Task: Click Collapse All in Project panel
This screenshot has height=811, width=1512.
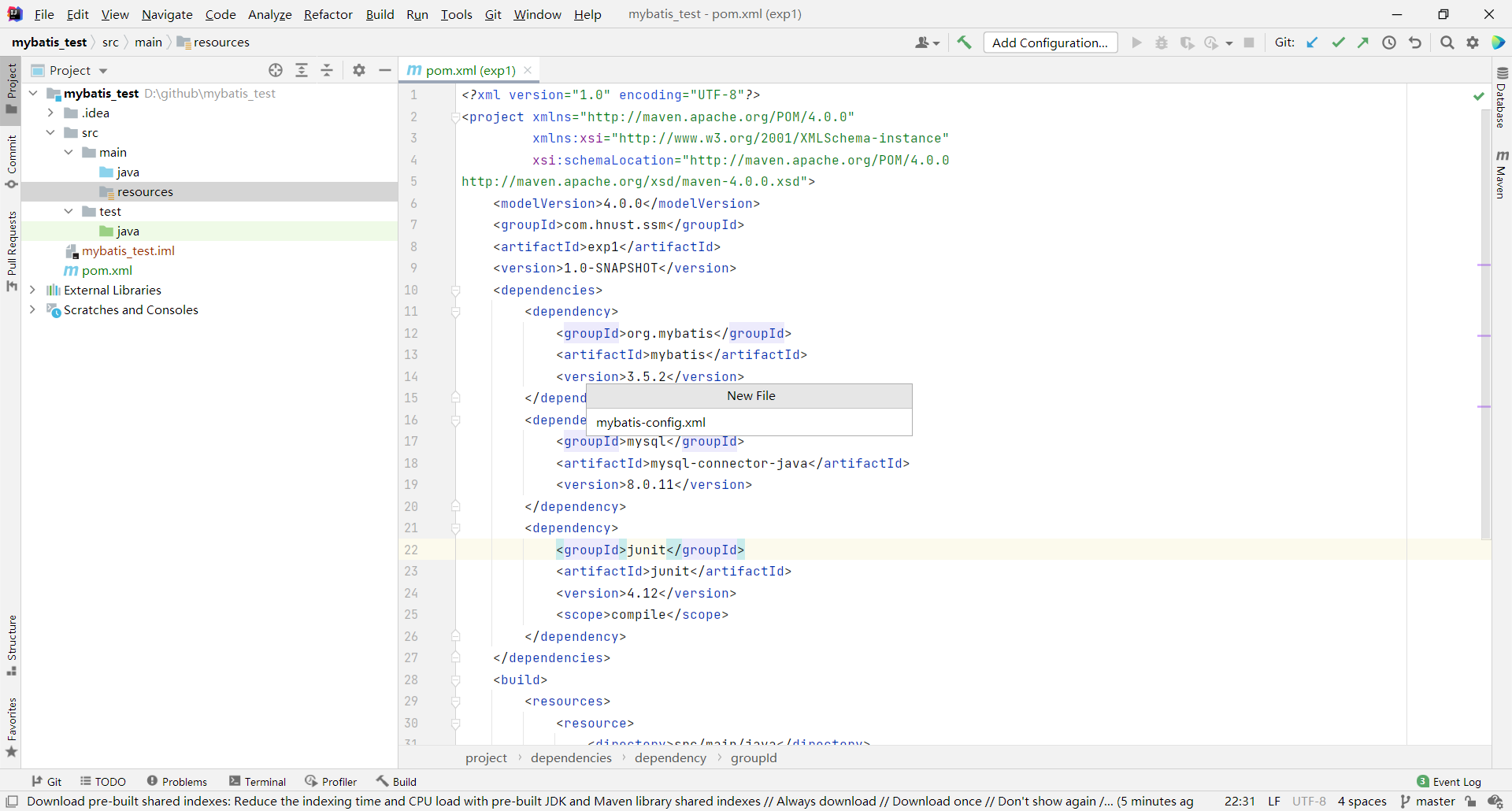Action: coord(327,70)
